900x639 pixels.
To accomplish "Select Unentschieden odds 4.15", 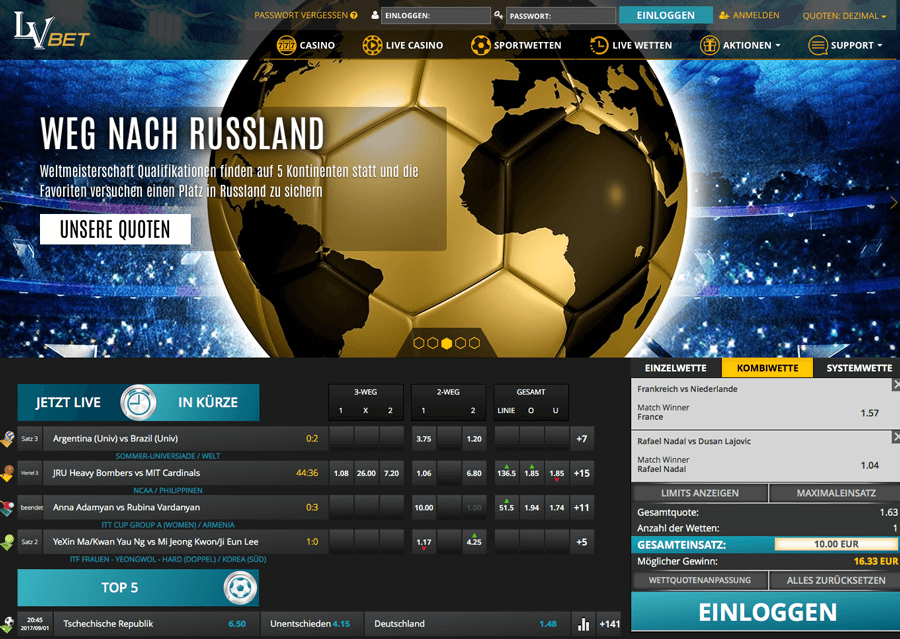I will click(341, 623).
